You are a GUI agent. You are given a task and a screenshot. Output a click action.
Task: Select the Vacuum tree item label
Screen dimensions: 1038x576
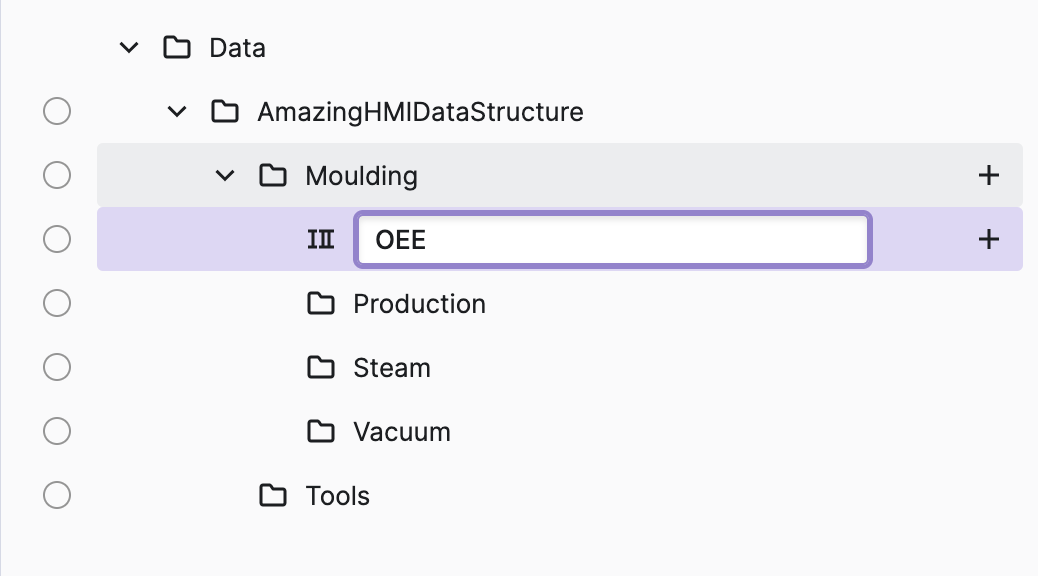402,432
